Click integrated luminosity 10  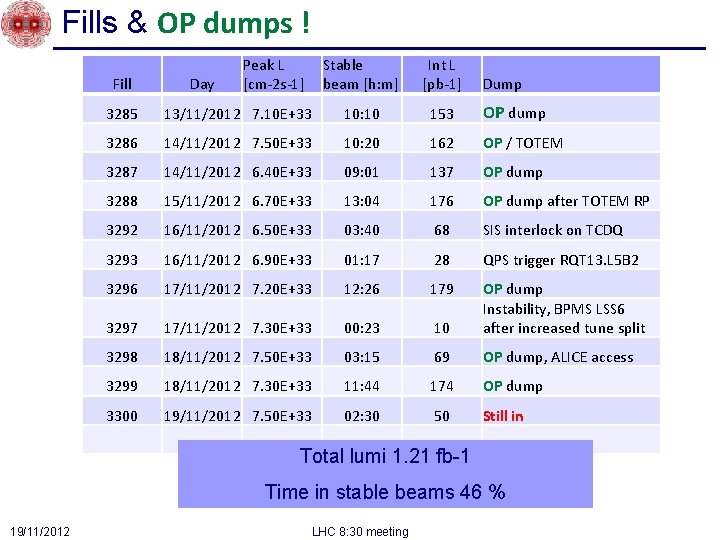coord(442,328)
